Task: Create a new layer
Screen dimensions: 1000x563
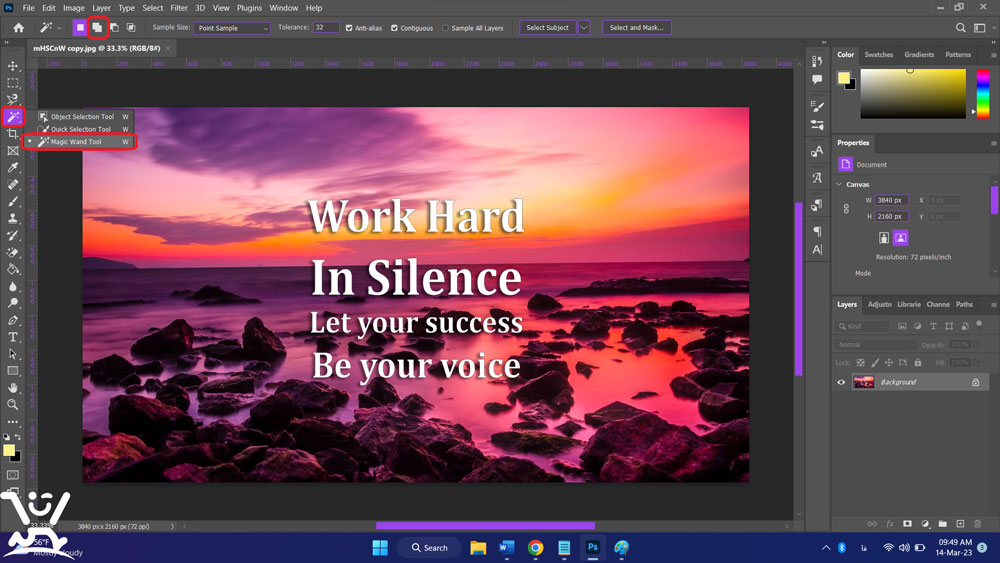Action: click(x=960, y=523)
